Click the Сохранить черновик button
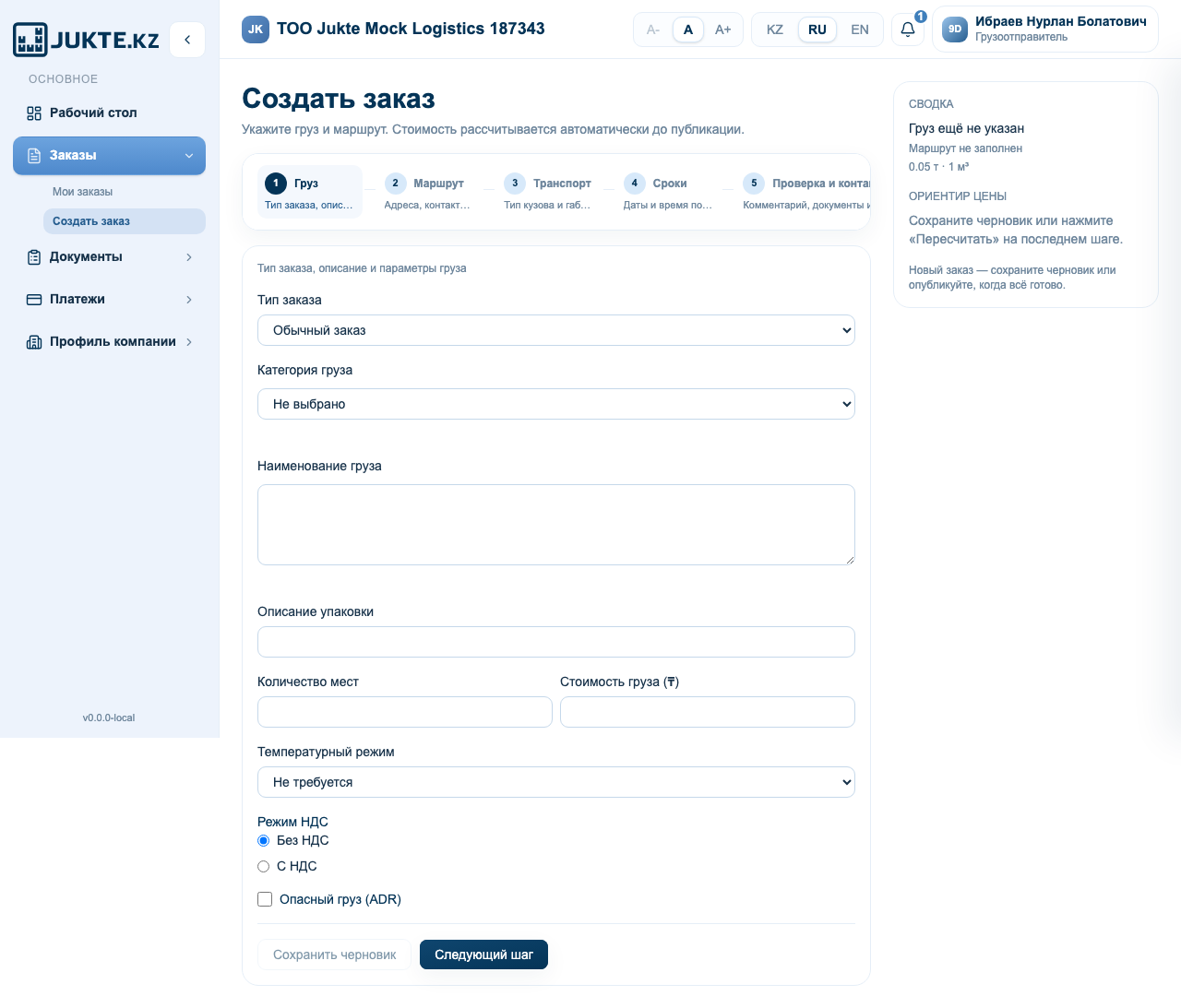 pos(335,955)
